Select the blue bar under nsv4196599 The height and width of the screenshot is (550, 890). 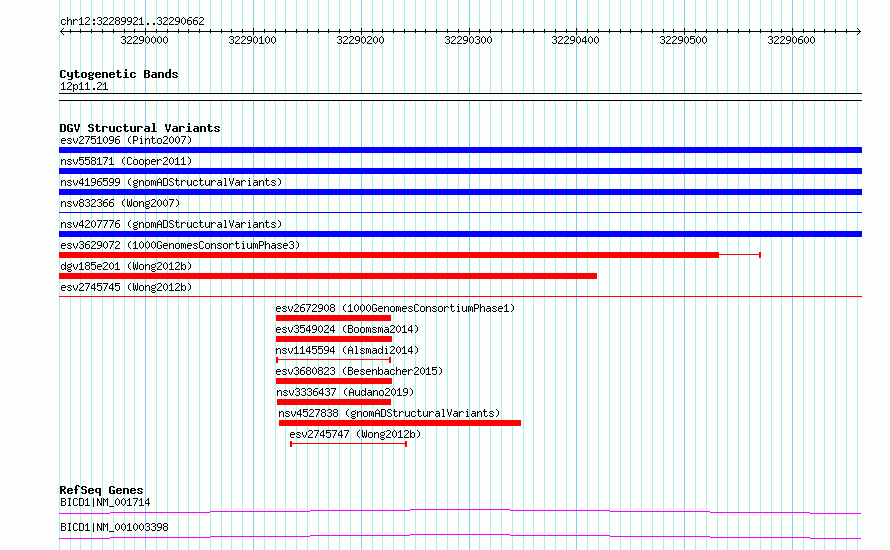[460, 192]
